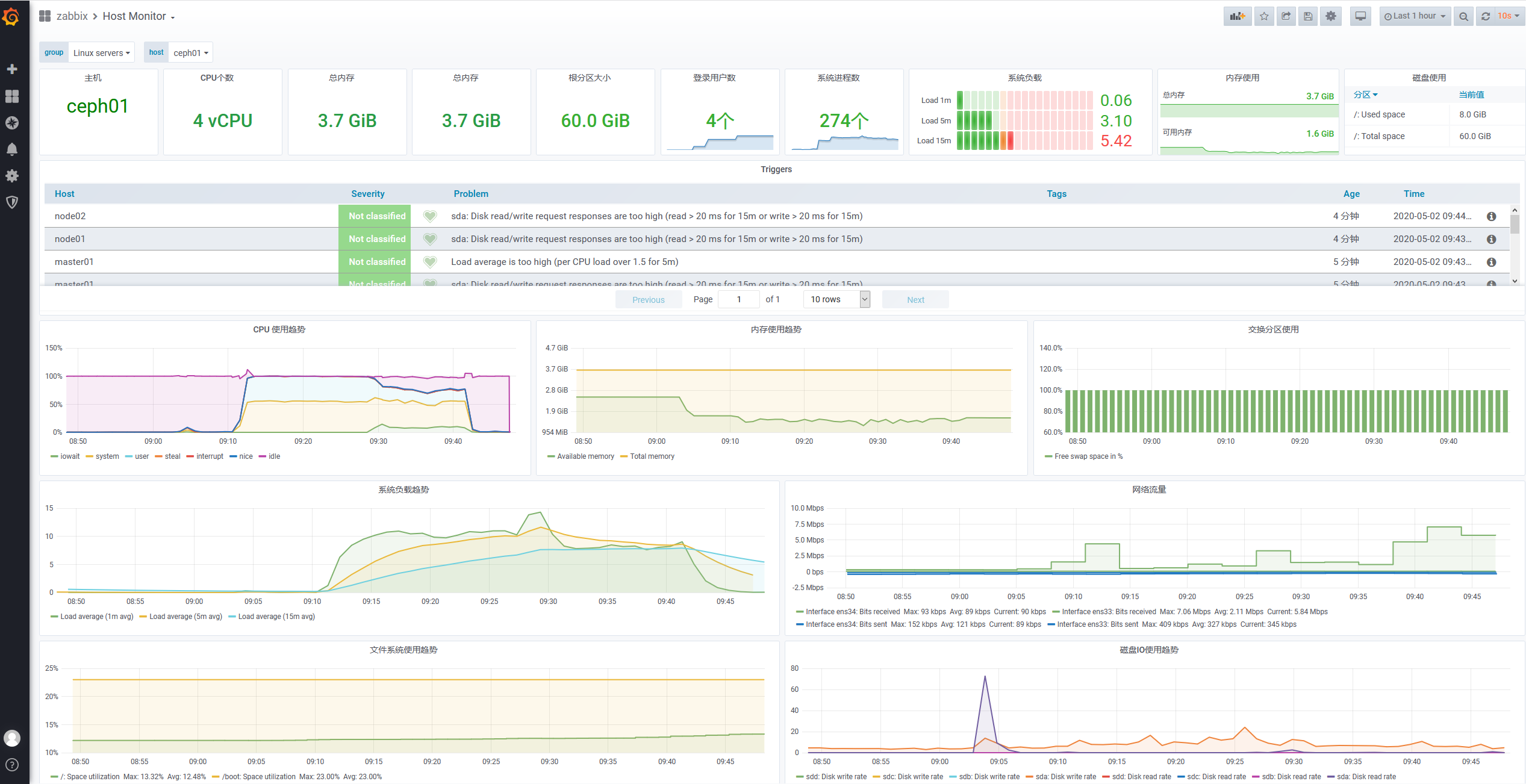Save the dashboard with disk icon
The width and height of the screenshot is (1526, 784).
(1308, 16)
